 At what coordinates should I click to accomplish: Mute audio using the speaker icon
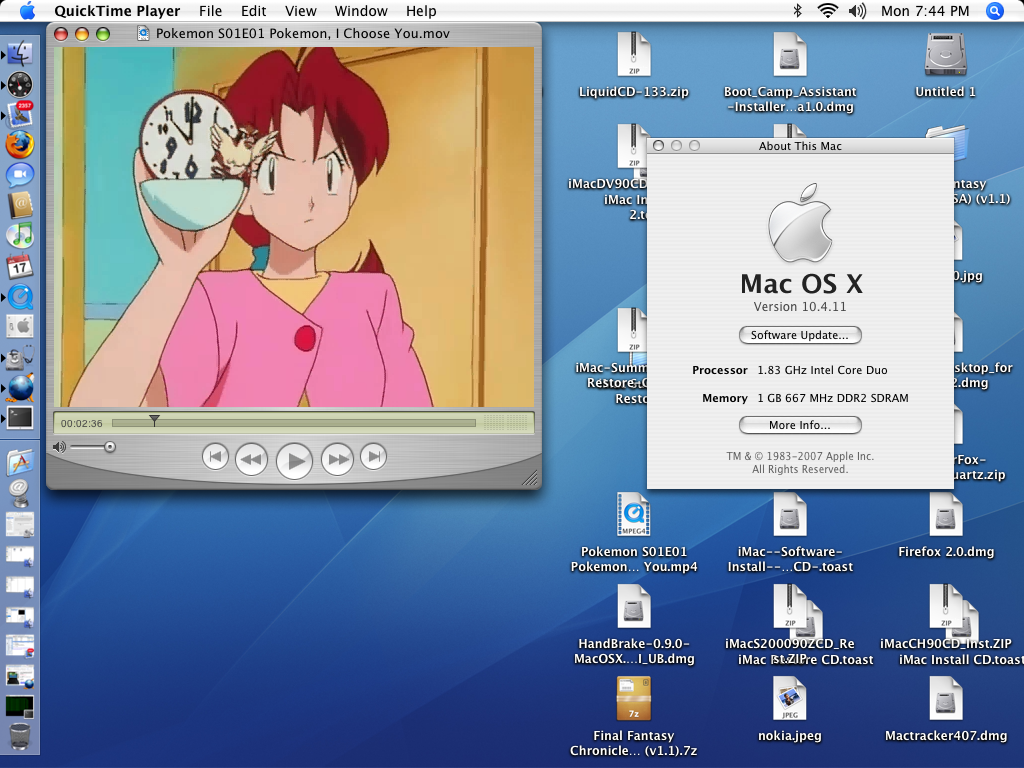(59, 447)
